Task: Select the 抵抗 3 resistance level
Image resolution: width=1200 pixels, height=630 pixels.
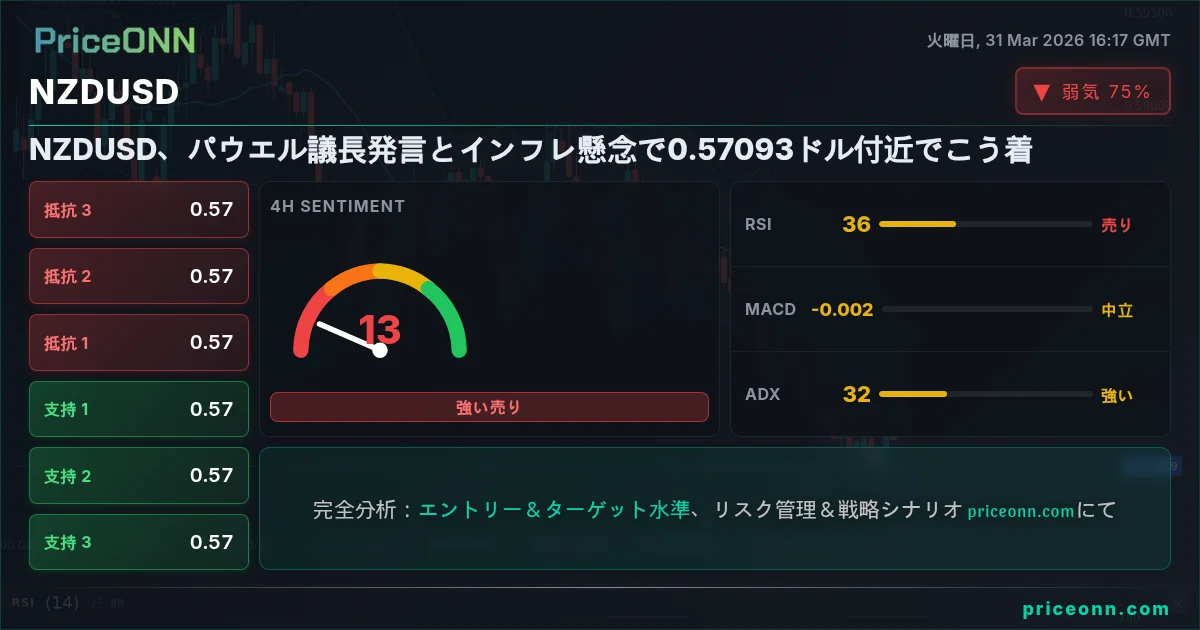Action: tap(139, 210)
